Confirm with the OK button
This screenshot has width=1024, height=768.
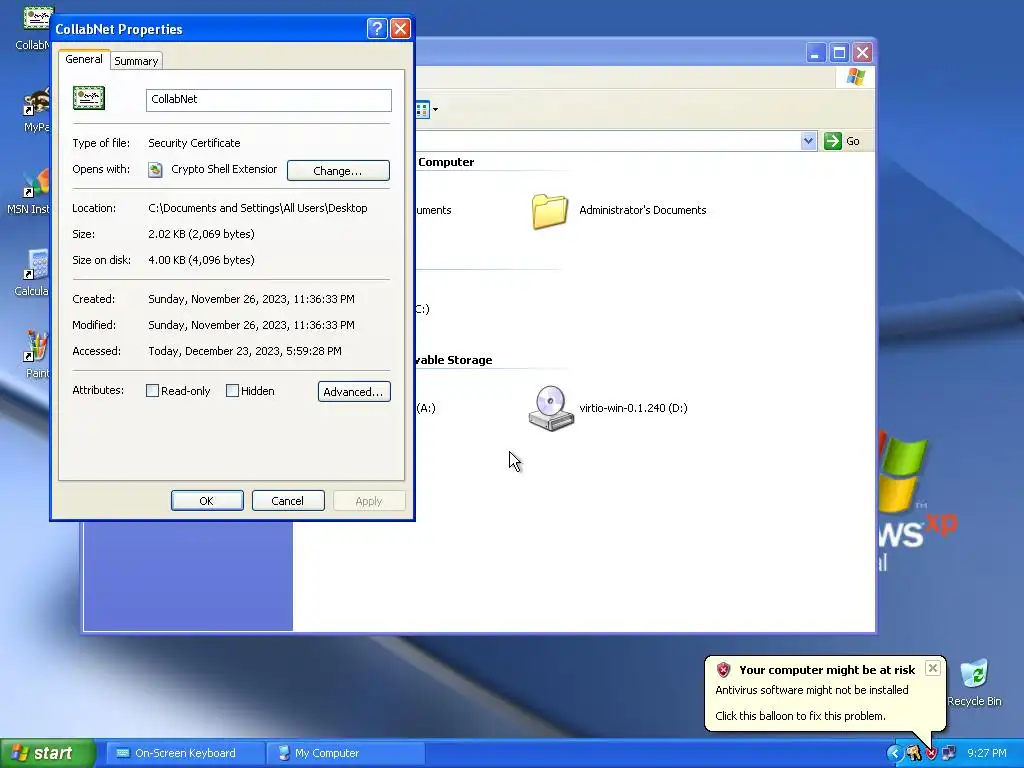tap(207, 501)
